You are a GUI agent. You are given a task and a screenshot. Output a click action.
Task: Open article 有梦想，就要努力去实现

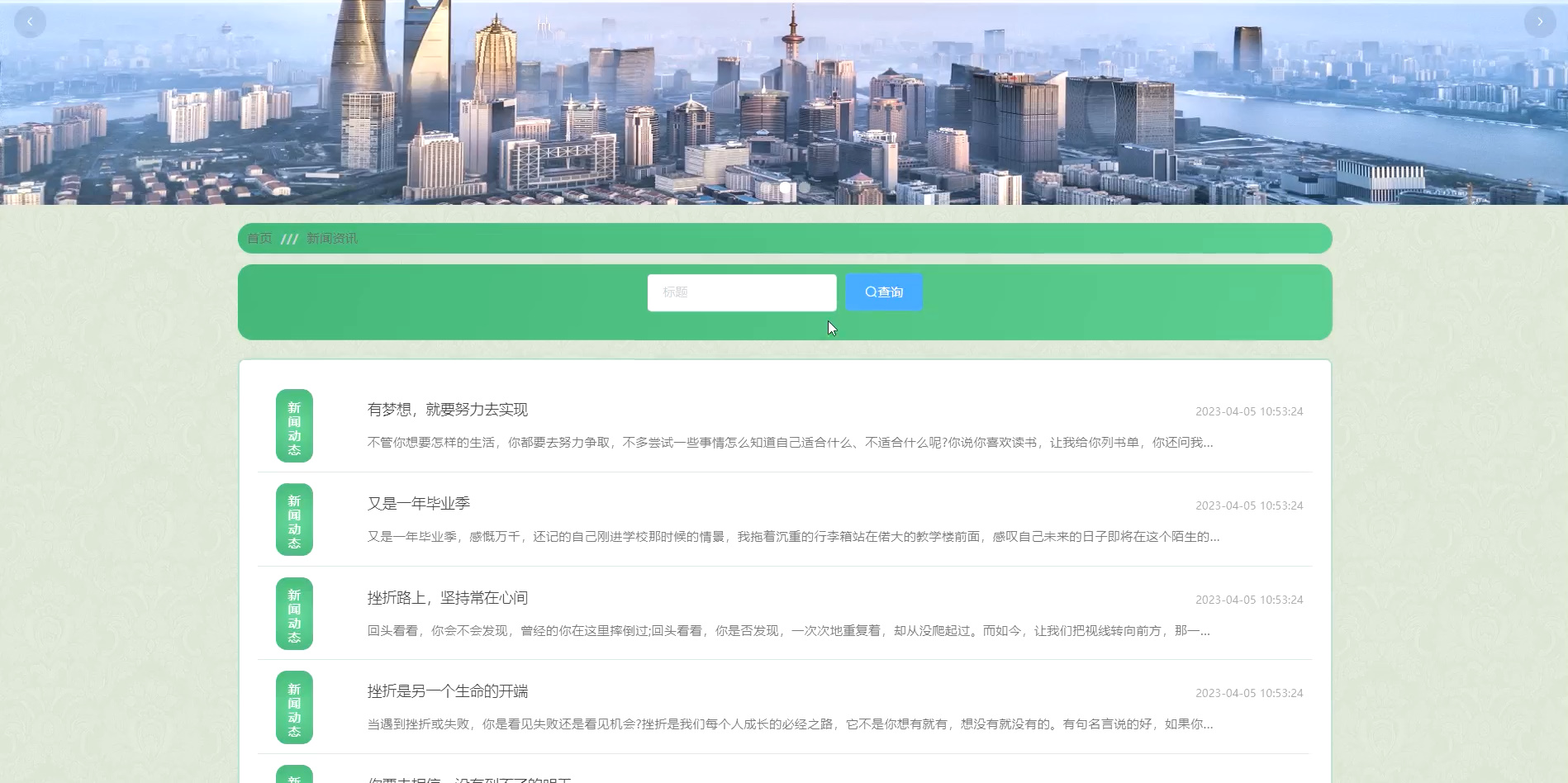pos(448,410)
